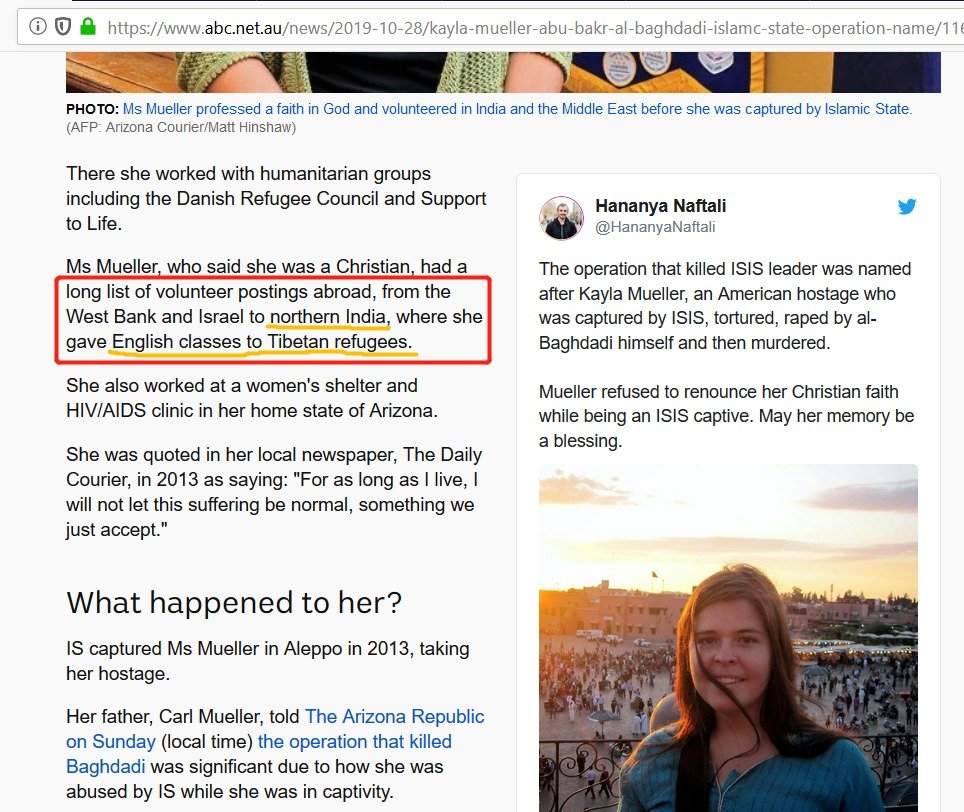Click the AFP Arizona Courier photo credit
Viewport: 964px width, 812px height.
coord(181,128)
